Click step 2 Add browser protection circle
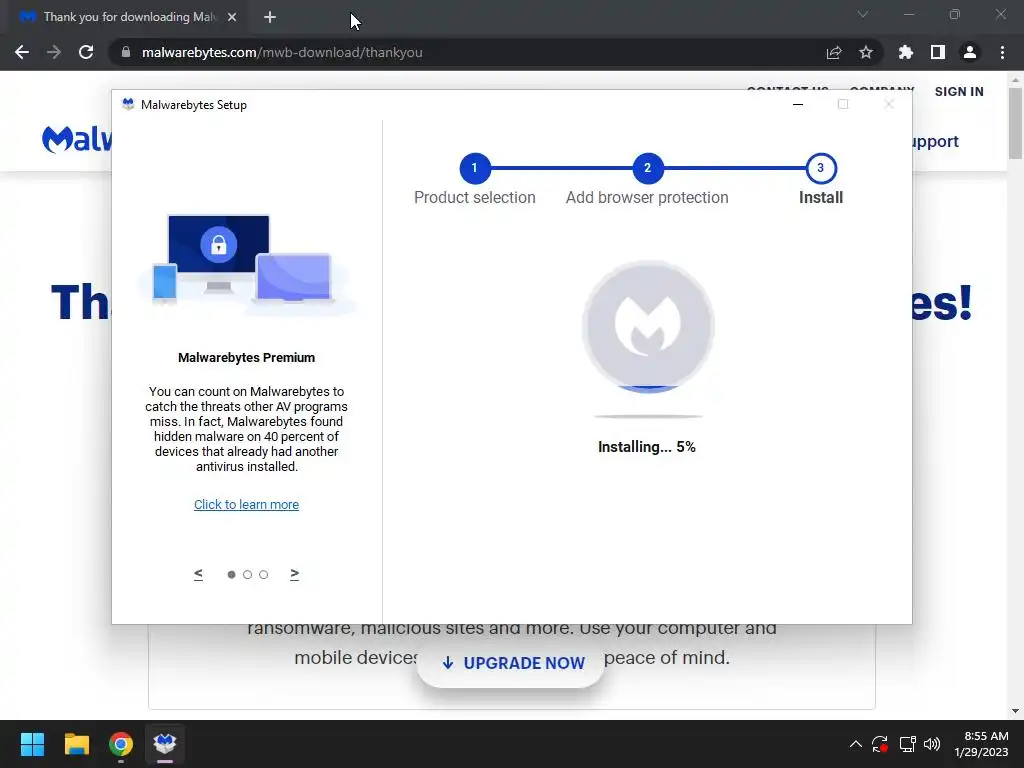Screen dimensions: 1024x768 (x=647, y=168)
